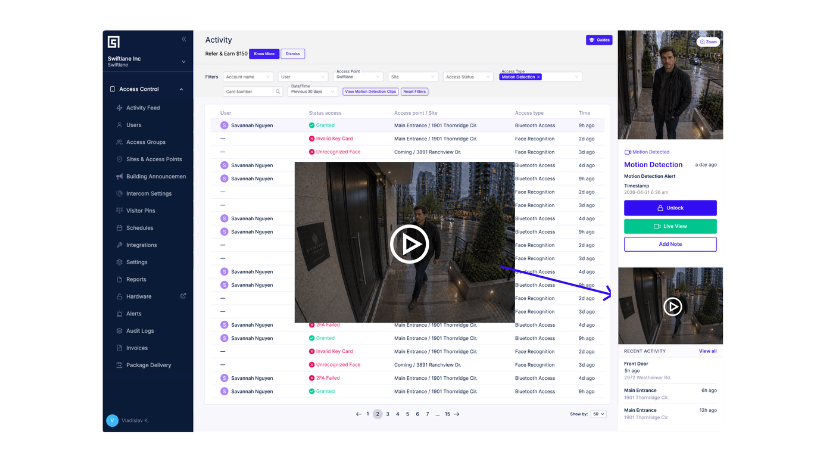Screen dimensions: 826x462
Task: Open Building Announcements megaphone item
Action: point(156,176)
